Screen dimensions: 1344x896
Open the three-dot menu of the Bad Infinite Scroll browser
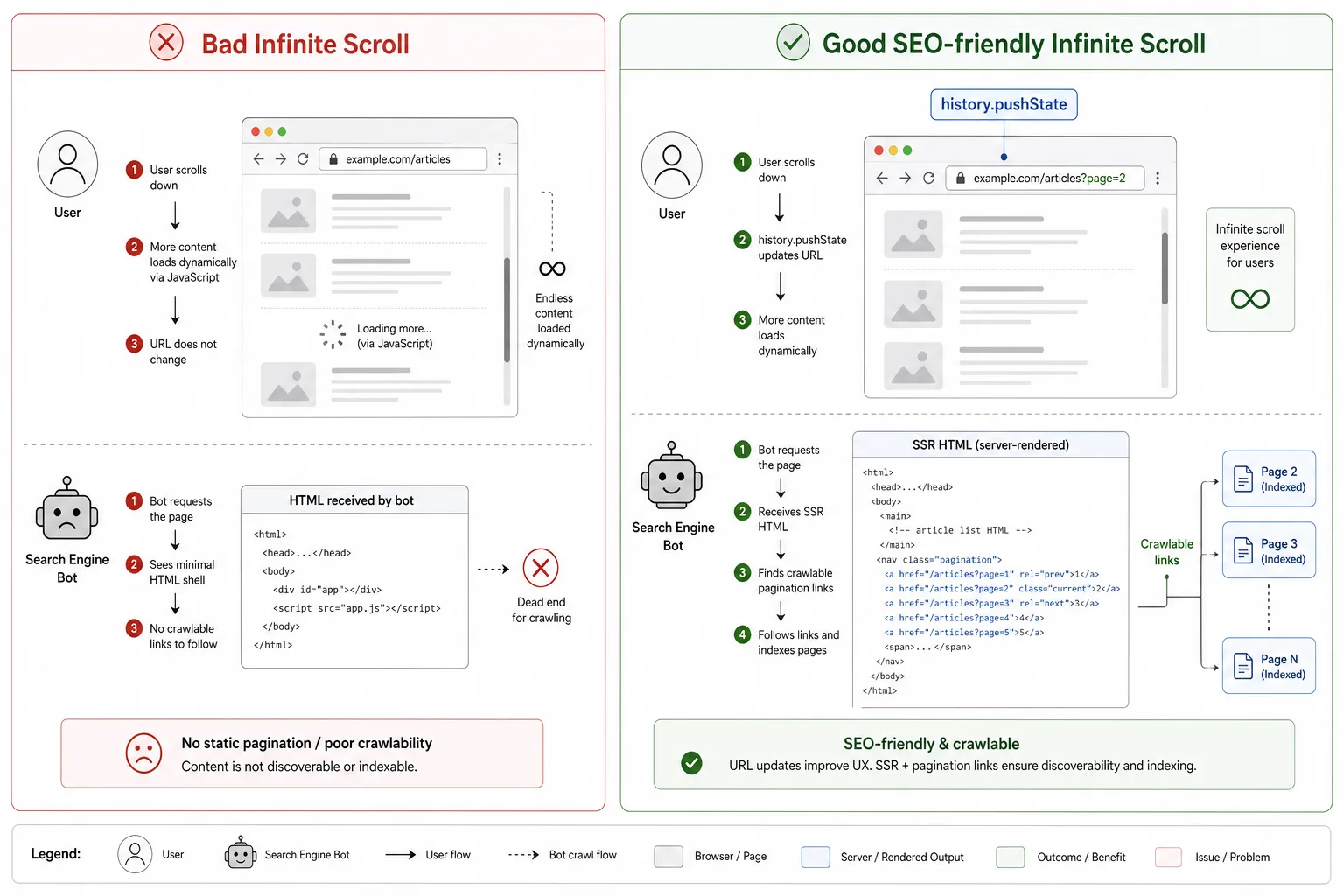(500, 158)
